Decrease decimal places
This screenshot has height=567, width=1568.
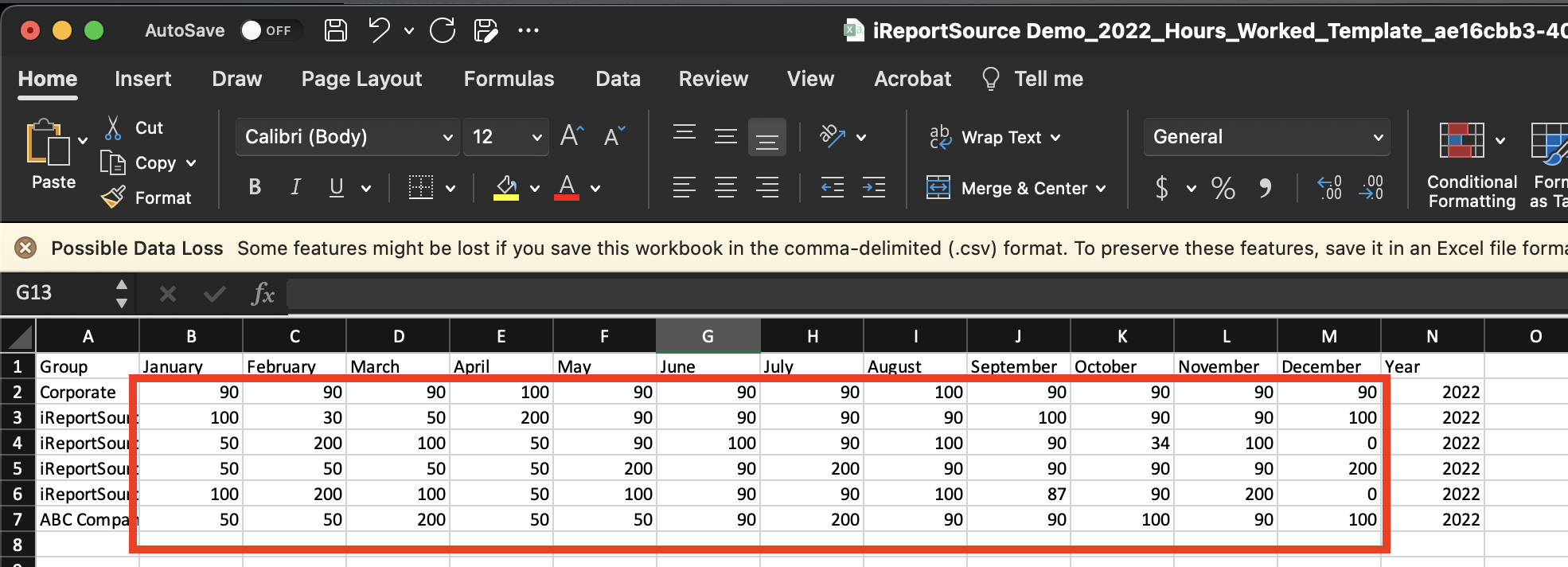(x=1371, y=188)
